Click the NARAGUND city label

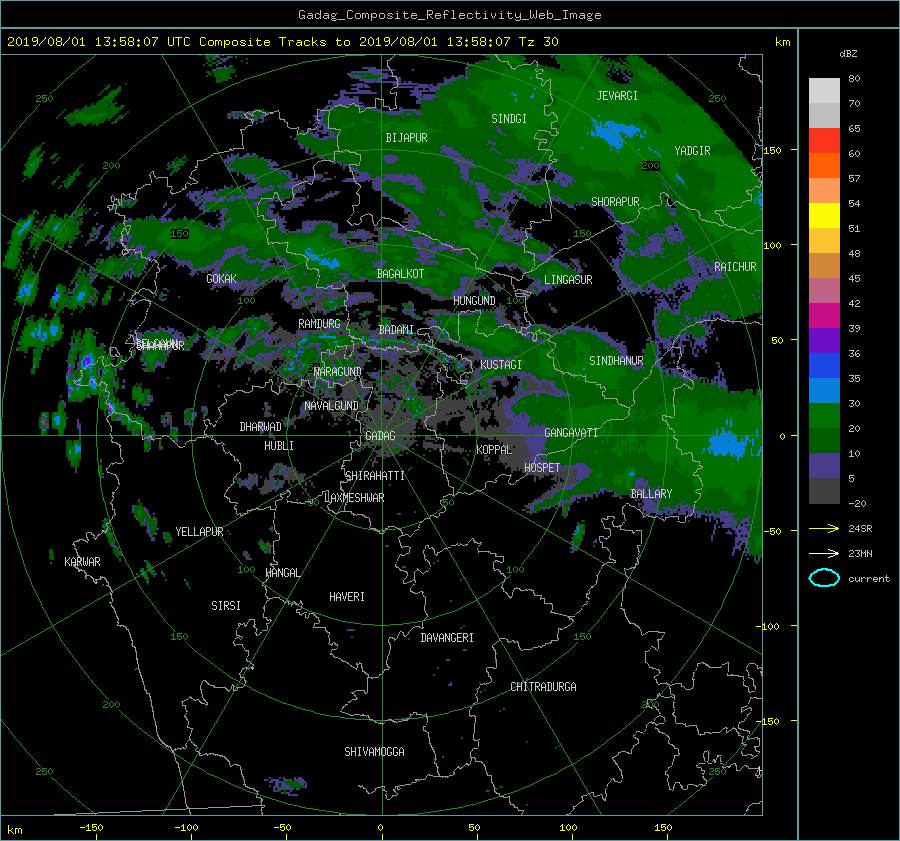point(338,372)
